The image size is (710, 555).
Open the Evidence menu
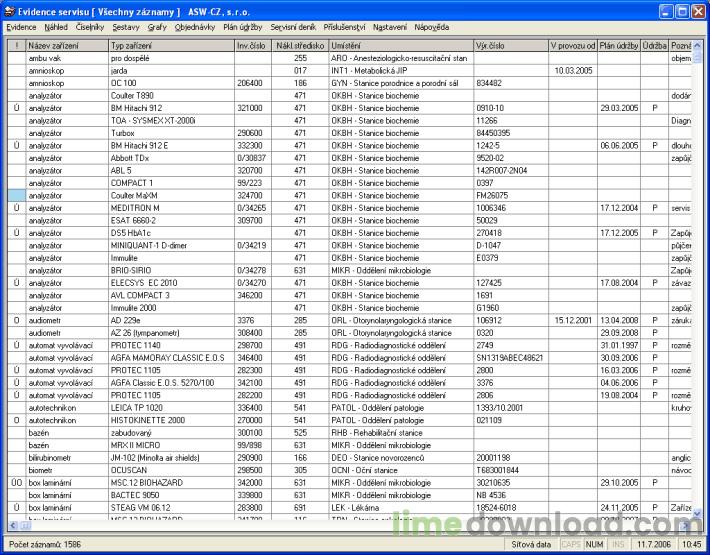21,28
